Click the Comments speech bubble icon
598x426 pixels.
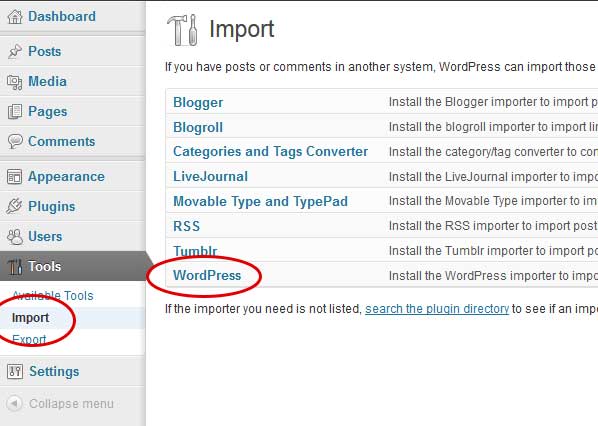click(x=15, y=141)
